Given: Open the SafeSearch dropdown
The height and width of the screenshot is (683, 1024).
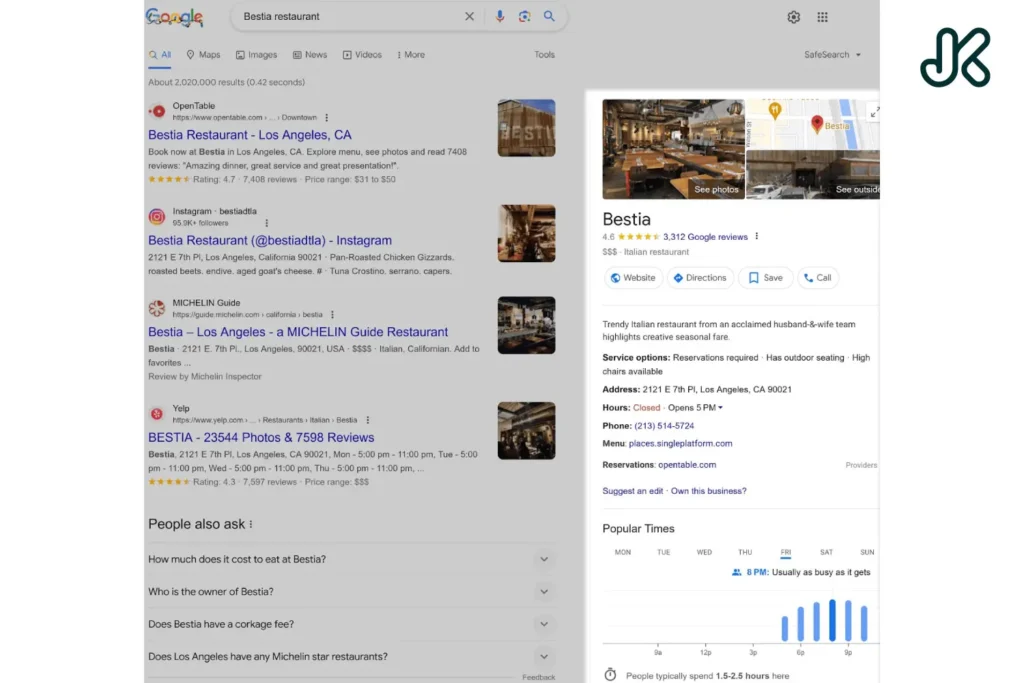Looking at the screenshot, I should [x=832, y=55].
